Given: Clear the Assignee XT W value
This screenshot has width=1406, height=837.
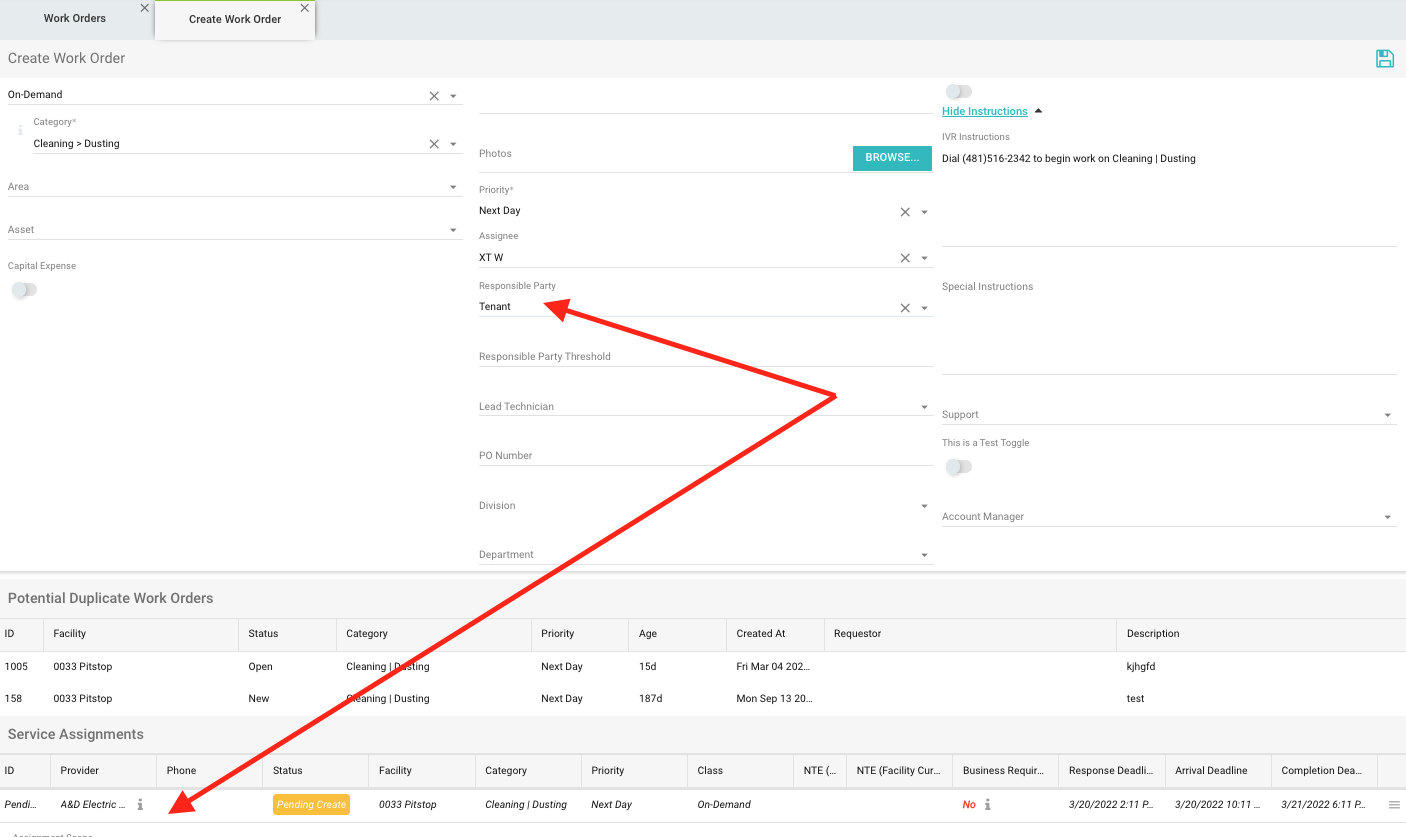Looking at the screenshot, I should 905,258.
